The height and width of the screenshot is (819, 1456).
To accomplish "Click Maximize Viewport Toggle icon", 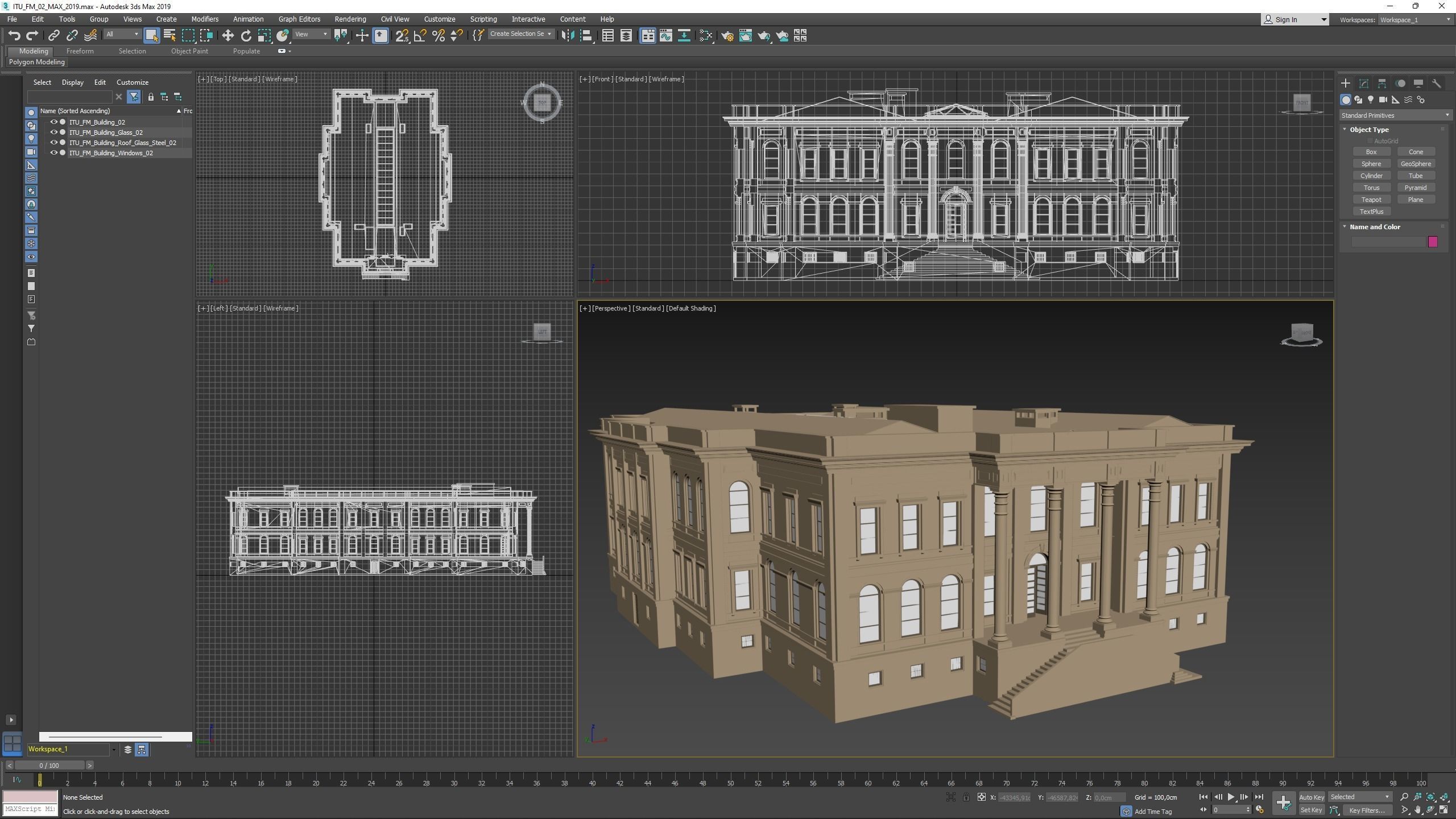I will tap(1444, 810).
